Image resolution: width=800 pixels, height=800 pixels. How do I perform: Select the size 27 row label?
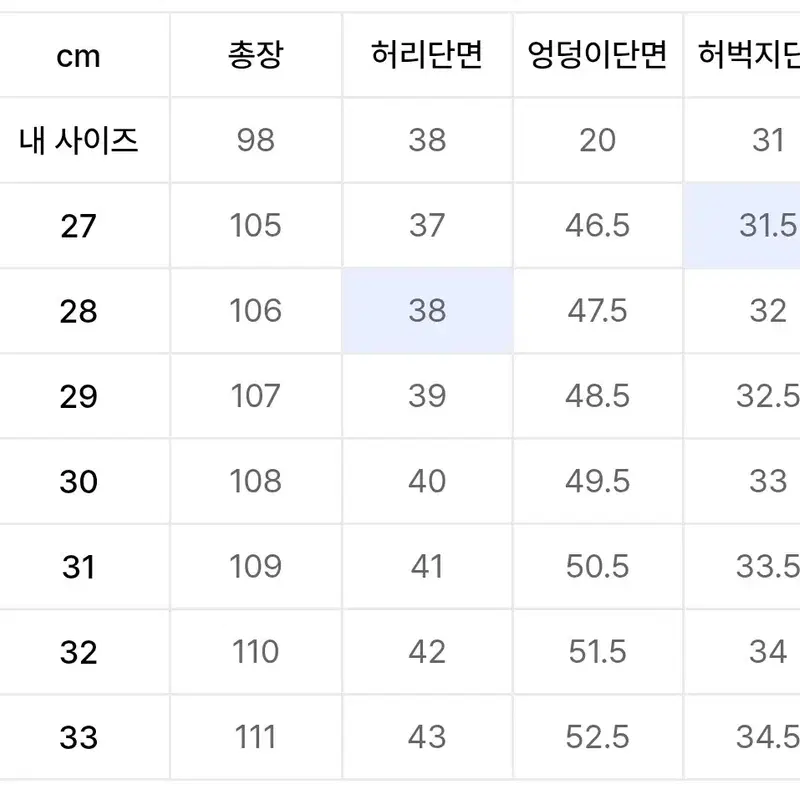(x=79, y=226)
